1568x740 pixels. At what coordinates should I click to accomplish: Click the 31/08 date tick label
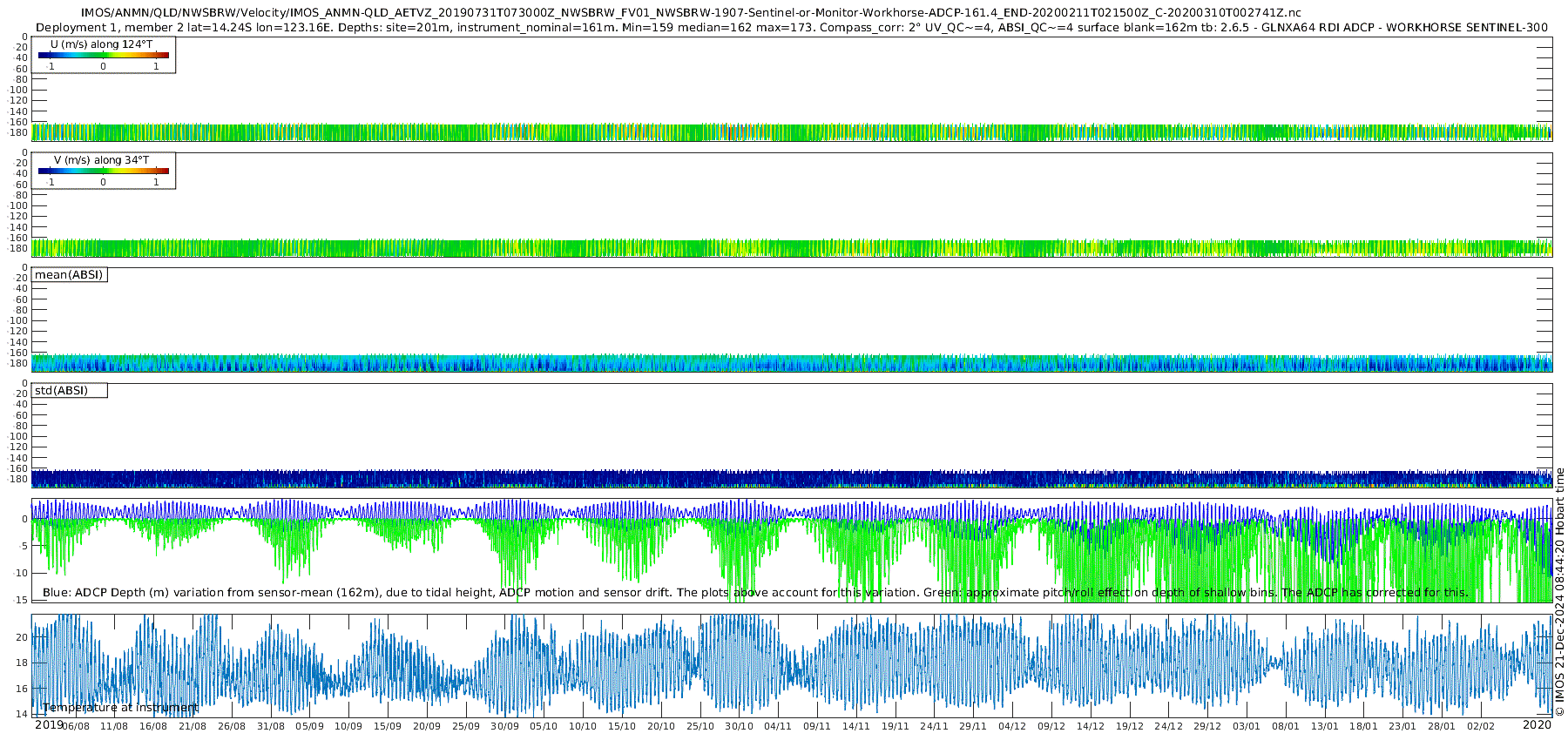coord(271,726)
